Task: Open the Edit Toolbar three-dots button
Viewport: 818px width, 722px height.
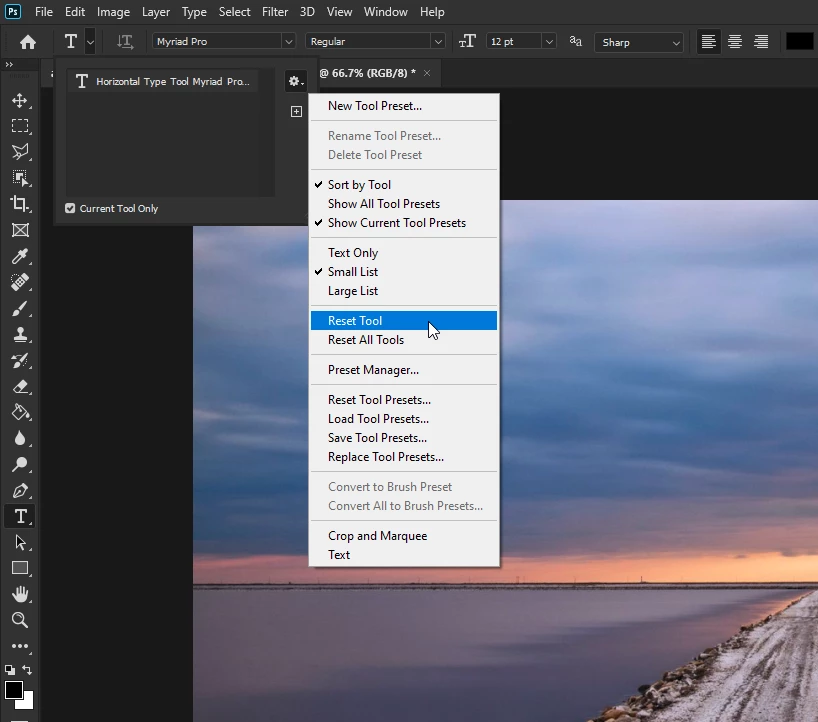Action: pos(20,646)
